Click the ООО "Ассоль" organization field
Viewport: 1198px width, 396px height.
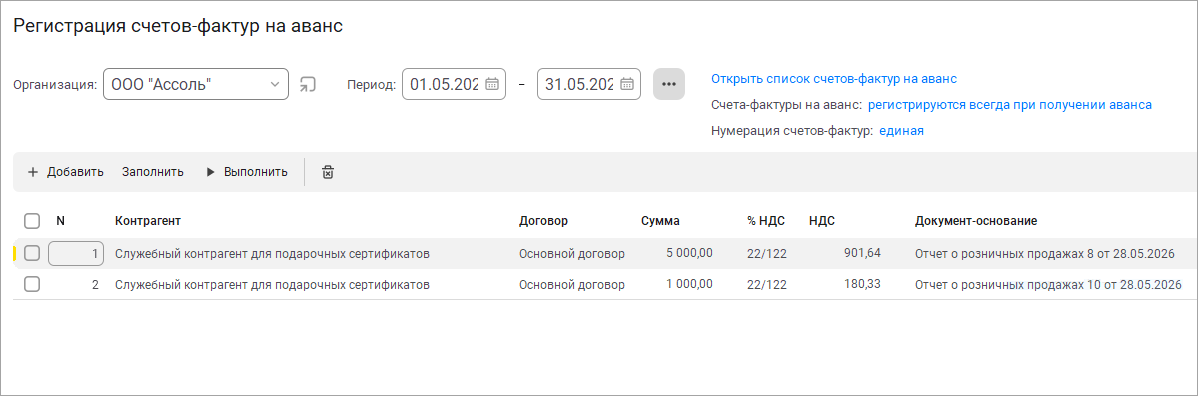tap(196, 84)
